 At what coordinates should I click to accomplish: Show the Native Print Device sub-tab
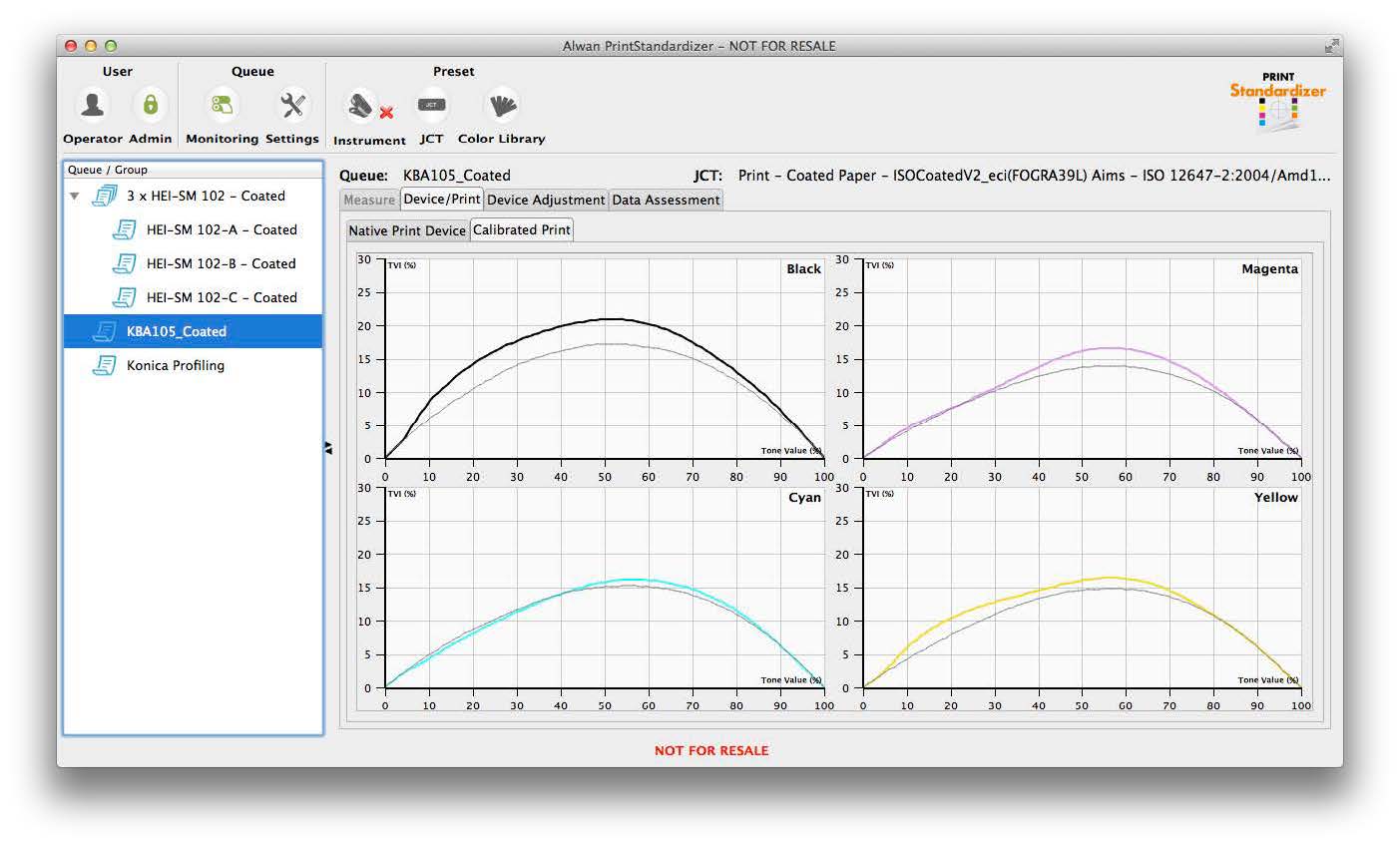407,230
